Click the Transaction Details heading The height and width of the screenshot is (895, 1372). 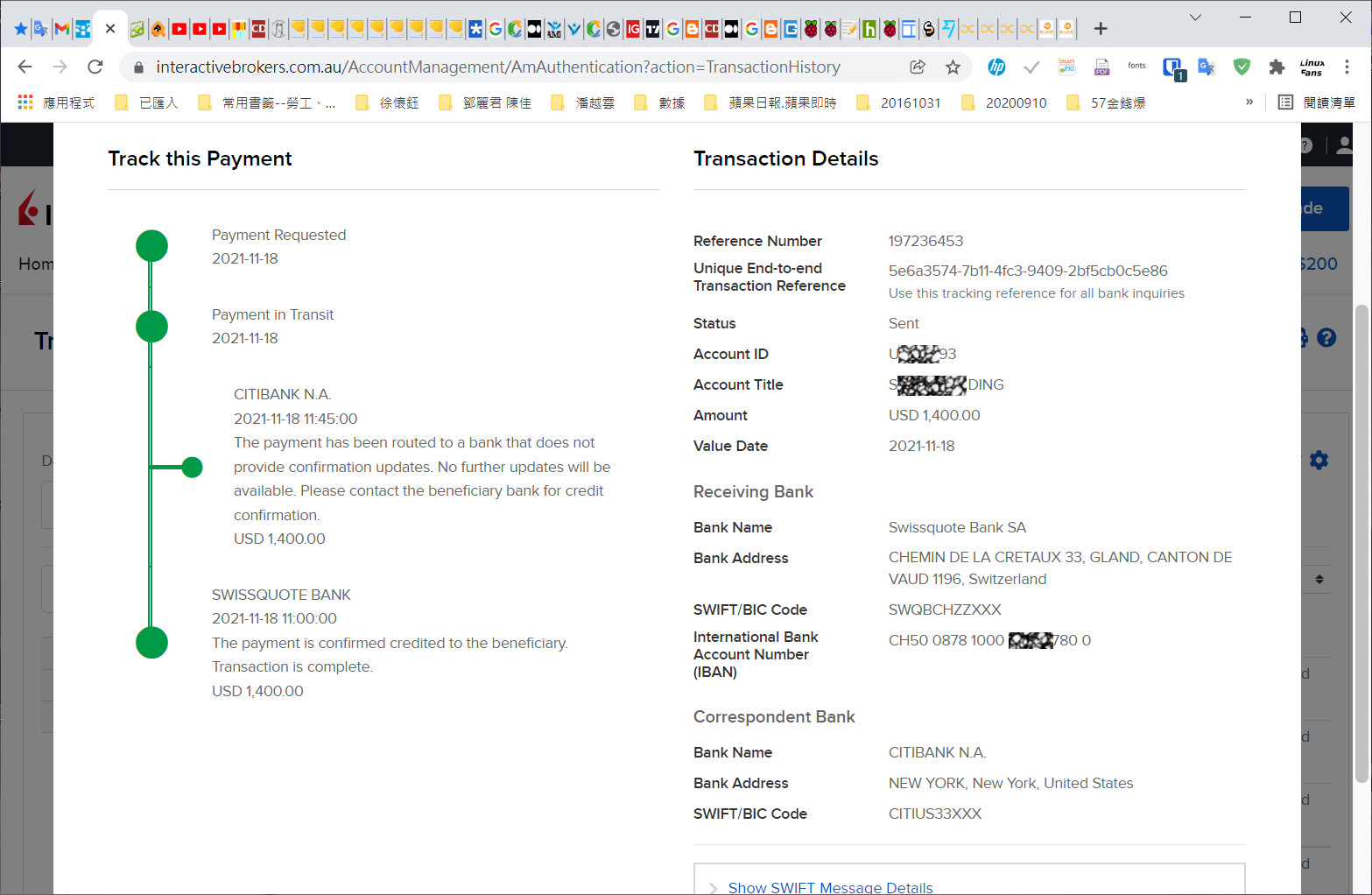[785, 159]
